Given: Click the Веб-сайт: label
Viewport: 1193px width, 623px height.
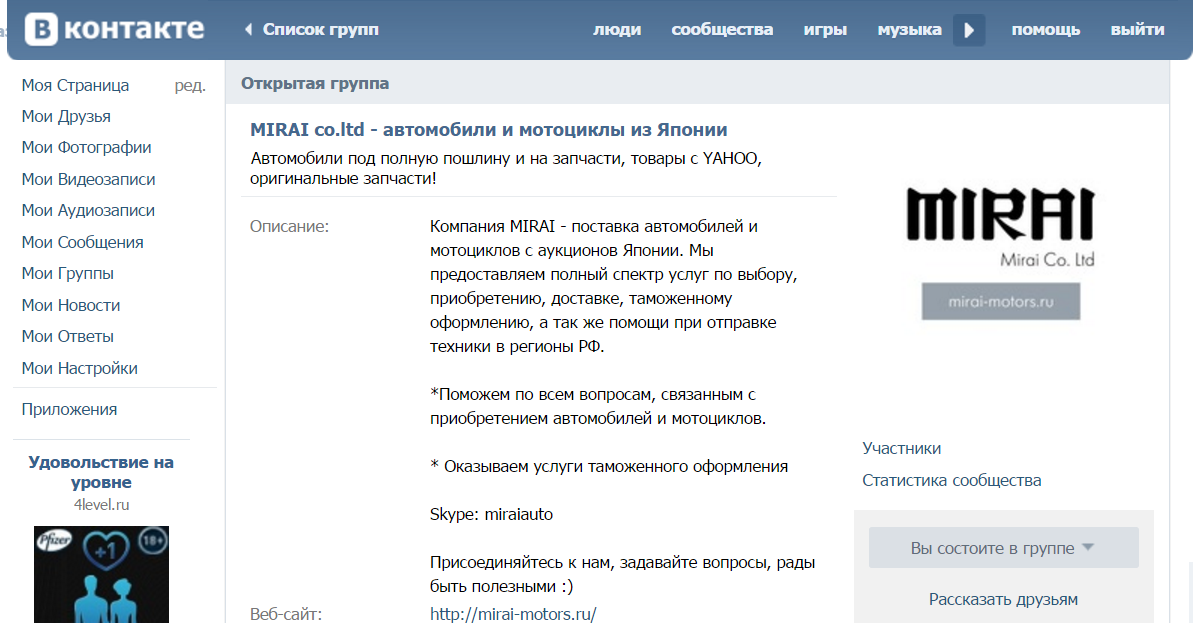Looking at the screenshot, I should click(x=286, y=614).
